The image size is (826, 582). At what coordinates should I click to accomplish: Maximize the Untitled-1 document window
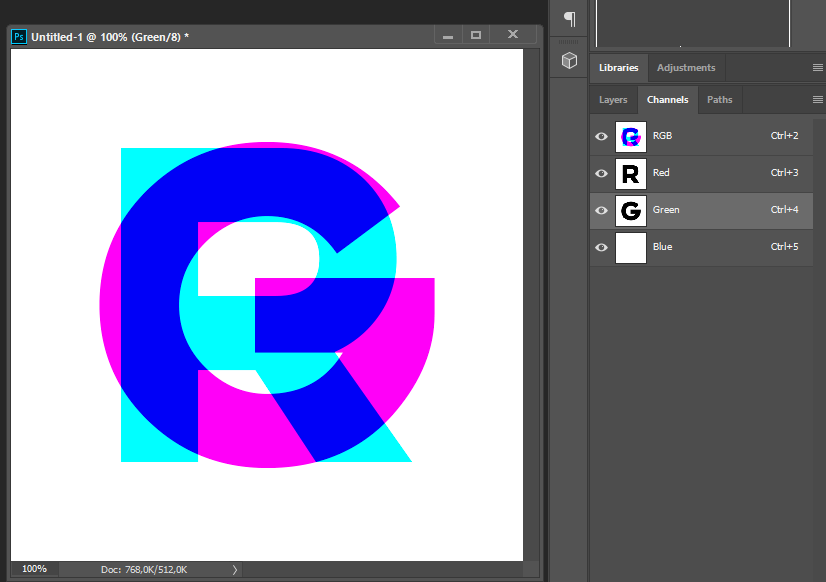tap(476, 35)
